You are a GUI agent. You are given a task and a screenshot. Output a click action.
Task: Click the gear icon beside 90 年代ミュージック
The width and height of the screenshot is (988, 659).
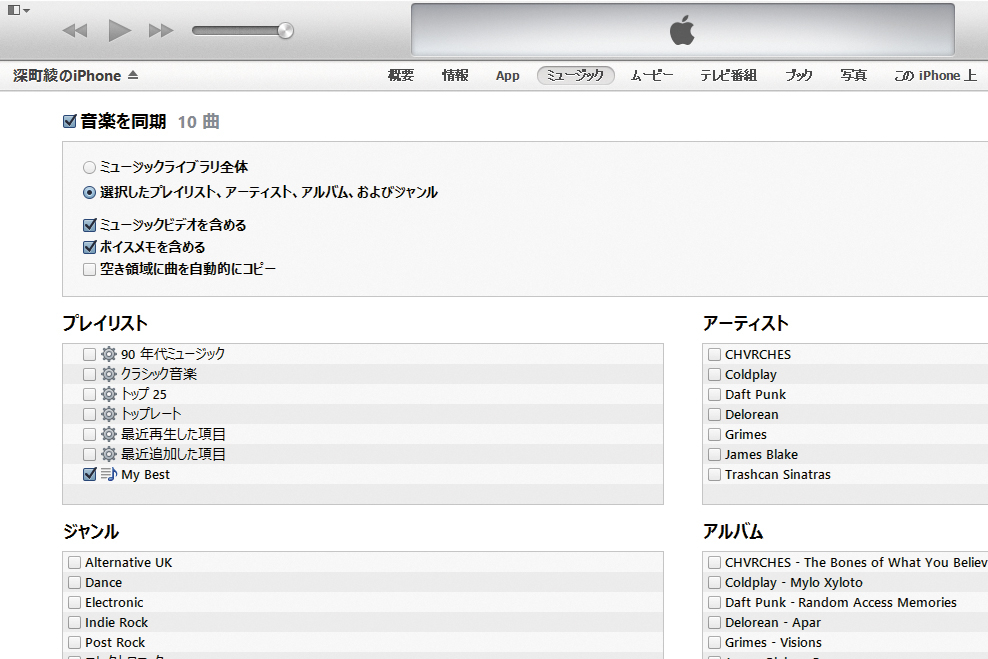click(109, 354)
